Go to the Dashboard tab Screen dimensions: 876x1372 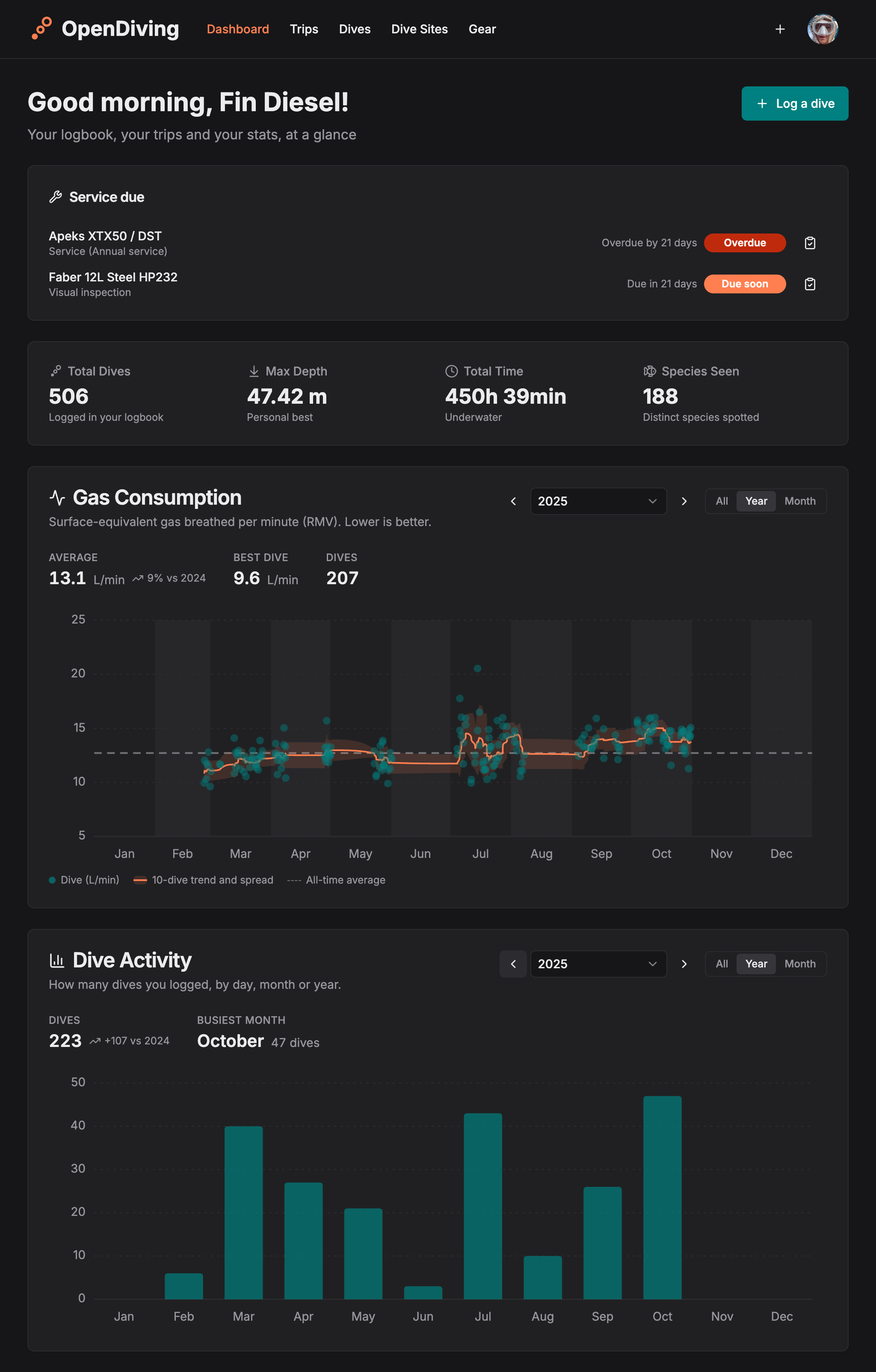point(238,29)
